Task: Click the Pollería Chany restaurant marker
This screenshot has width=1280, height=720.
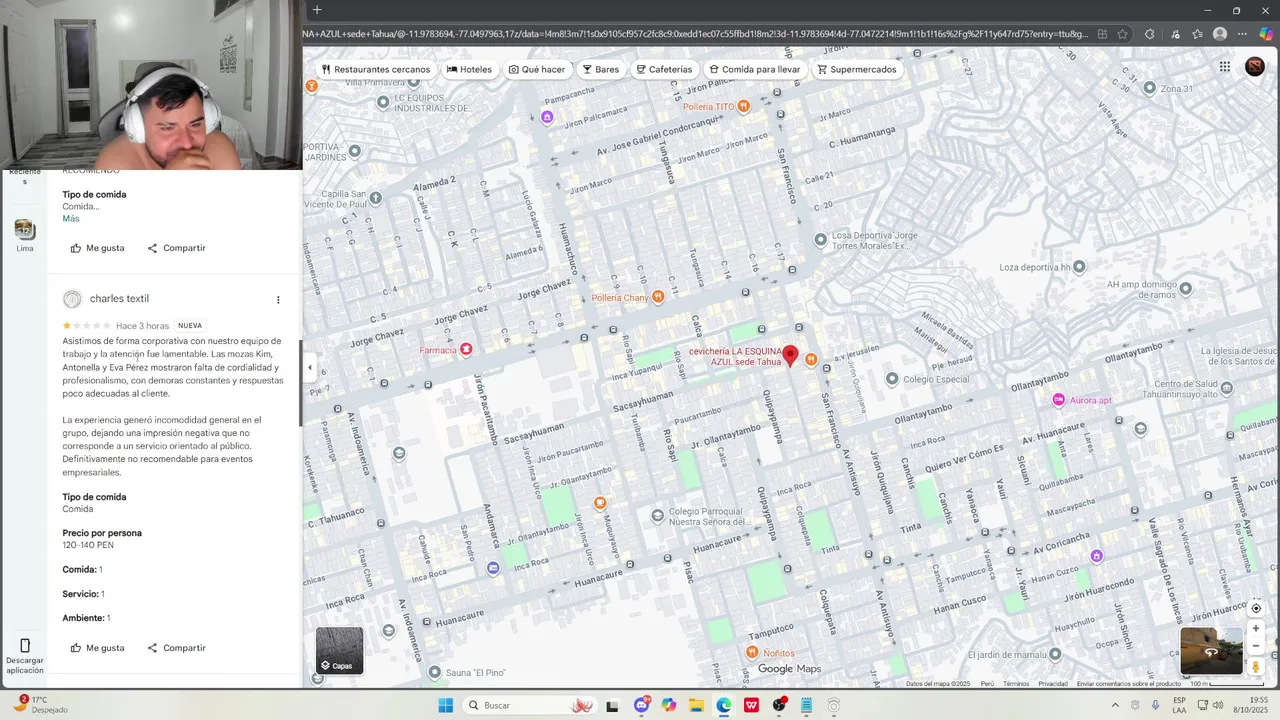Action: (x=658, y=297)
